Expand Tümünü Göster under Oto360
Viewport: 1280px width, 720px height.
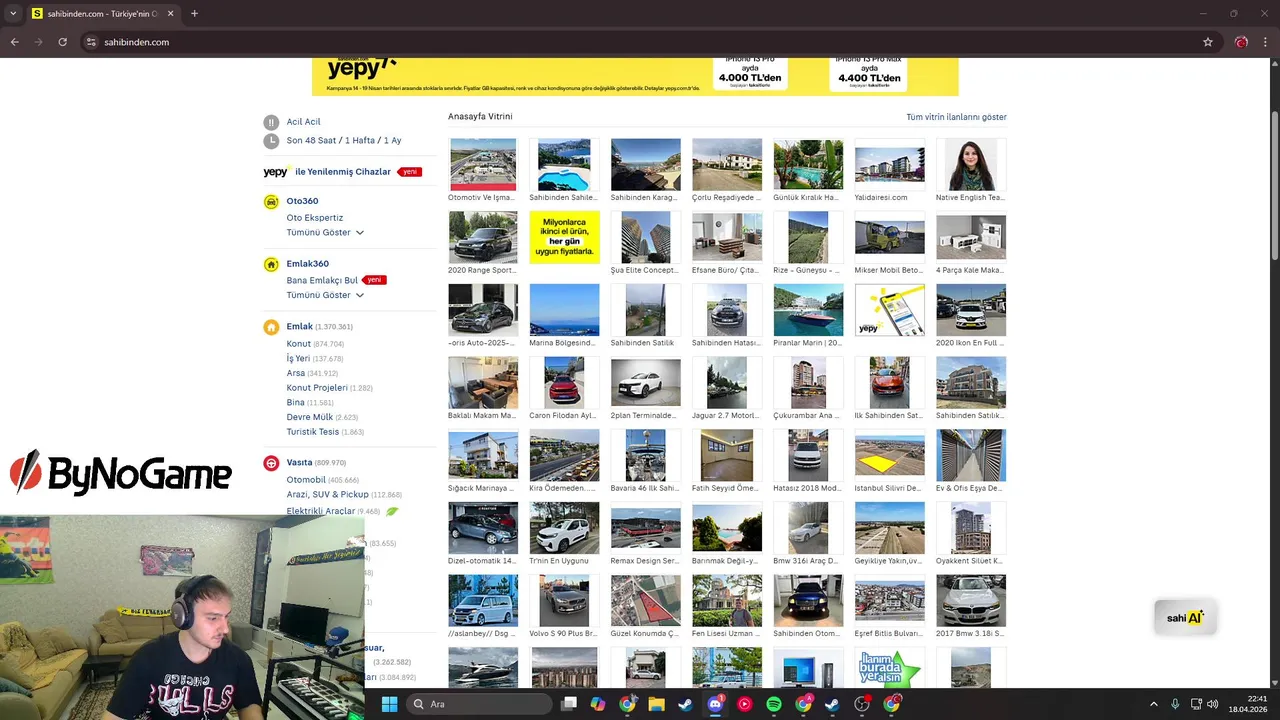point(325,232)
